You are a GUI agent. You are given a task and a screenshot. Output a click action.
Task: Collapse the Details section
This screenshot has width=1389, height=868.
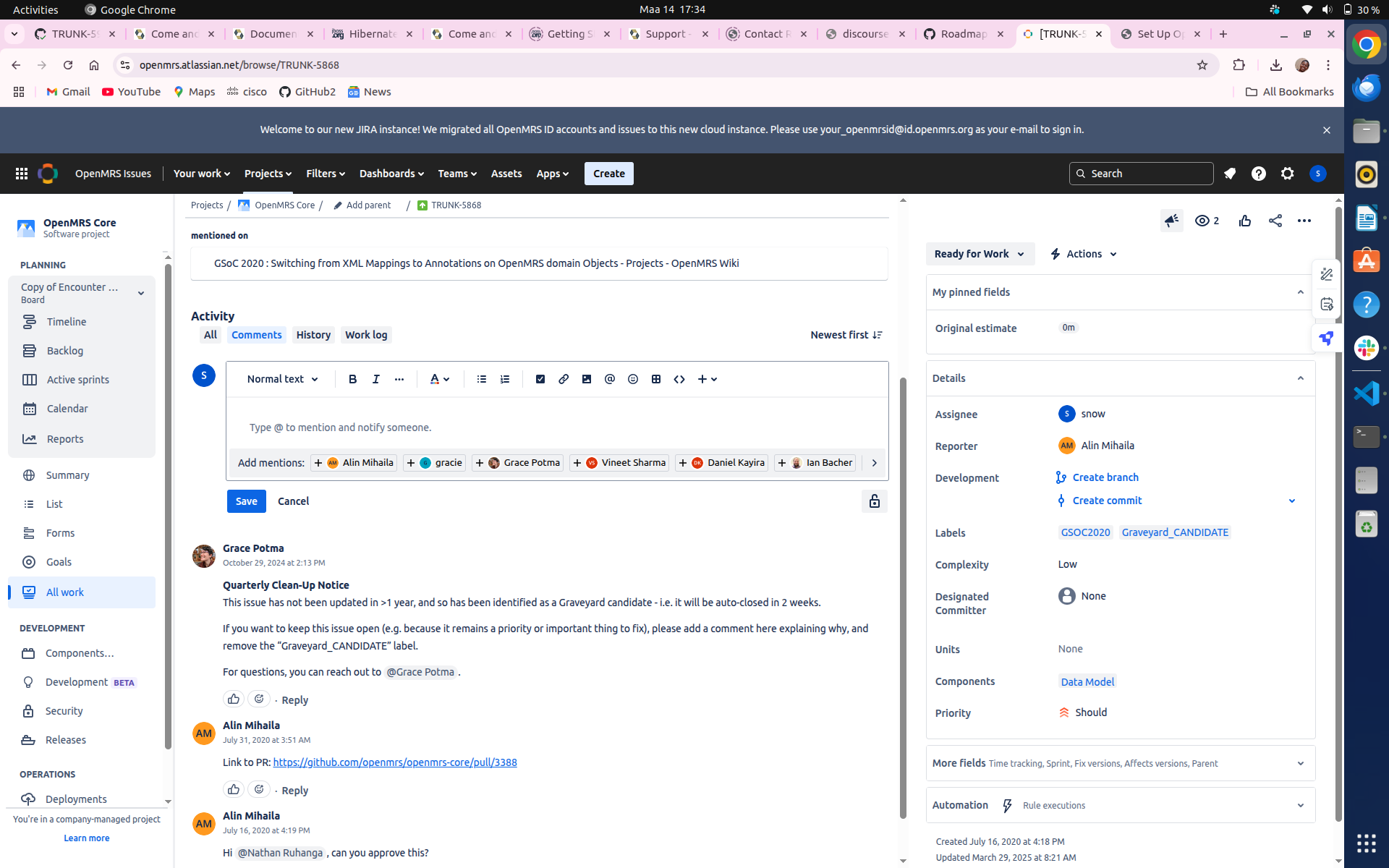[x=1300, y=378]
